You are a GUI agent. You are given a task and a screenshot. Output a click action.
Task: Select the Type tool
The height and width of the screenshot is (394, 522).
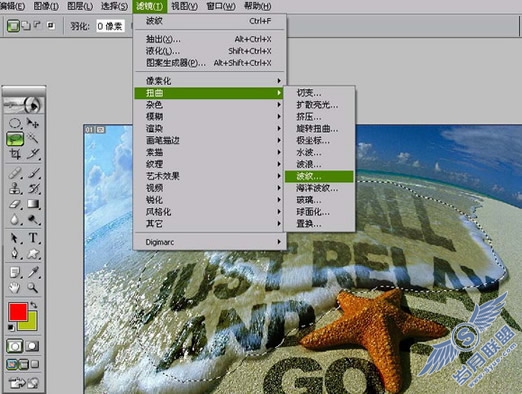tap(33, 238)
